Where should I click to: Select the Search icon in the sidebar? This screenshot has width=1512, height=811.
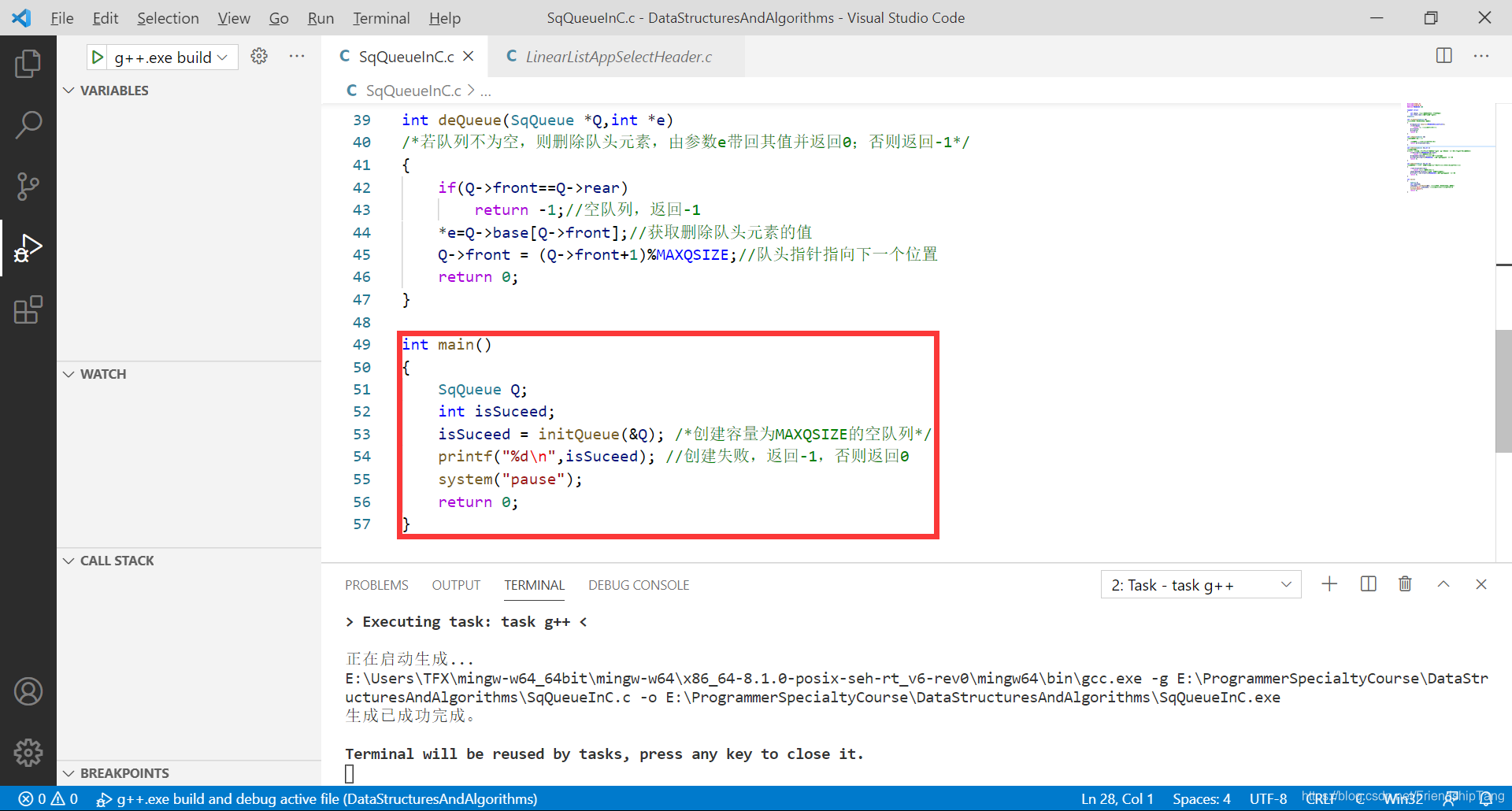pos(28,124)
